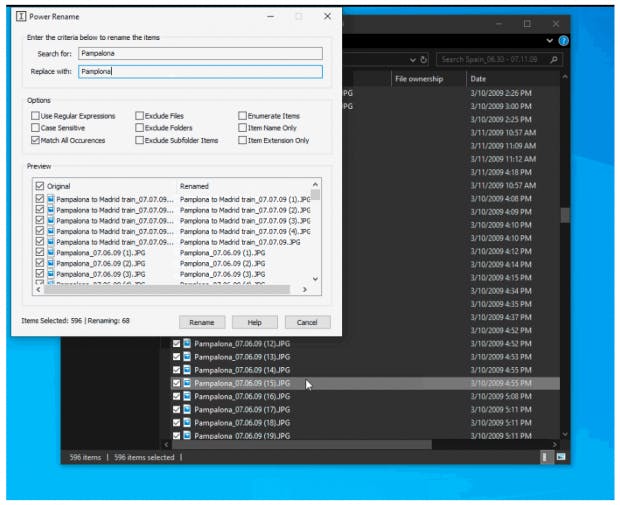This screenshot has height=505, width=620.
Task: Open the Explorer address bar history dropdown
Action: click(x=412, y=60)
